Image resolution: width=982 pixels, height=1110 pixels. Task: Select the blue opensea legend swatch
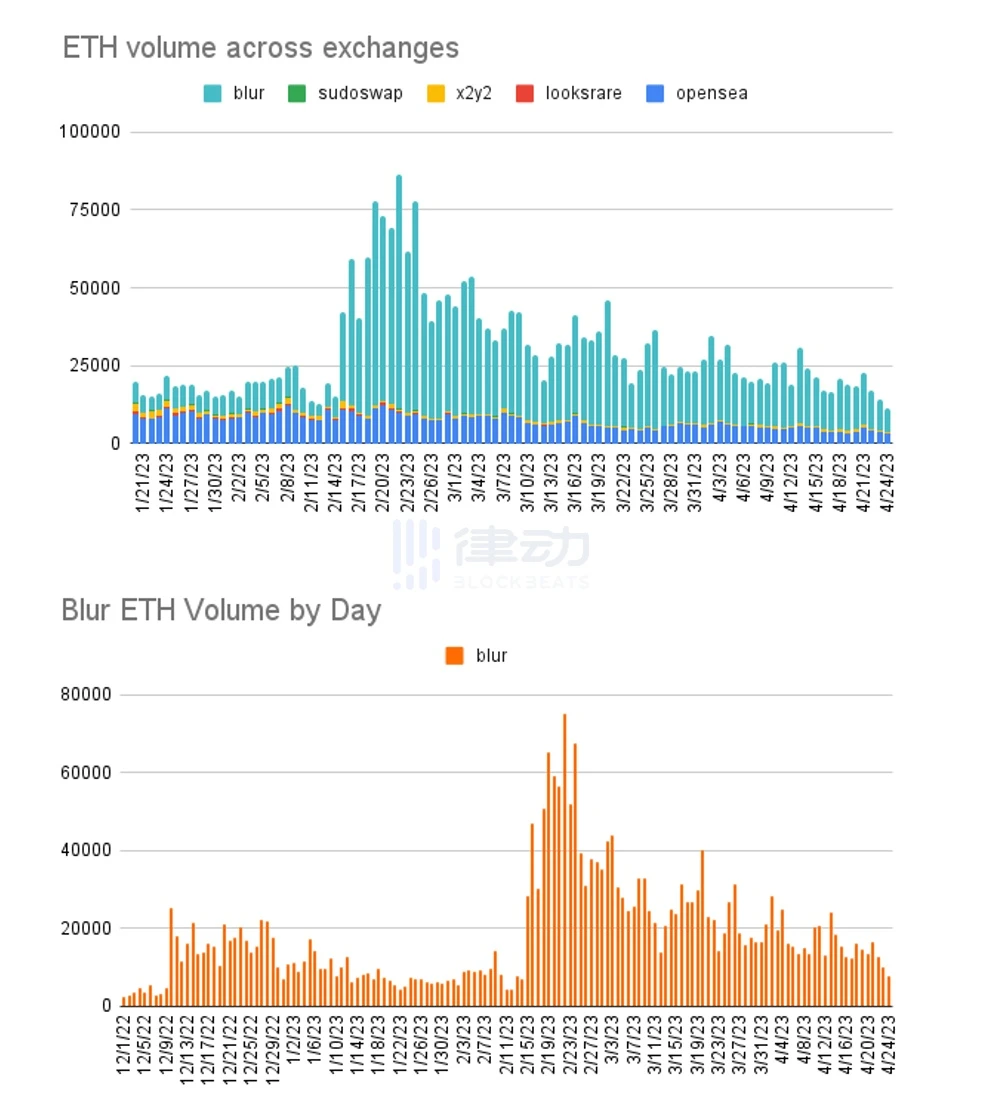click(x=655, y=93)
